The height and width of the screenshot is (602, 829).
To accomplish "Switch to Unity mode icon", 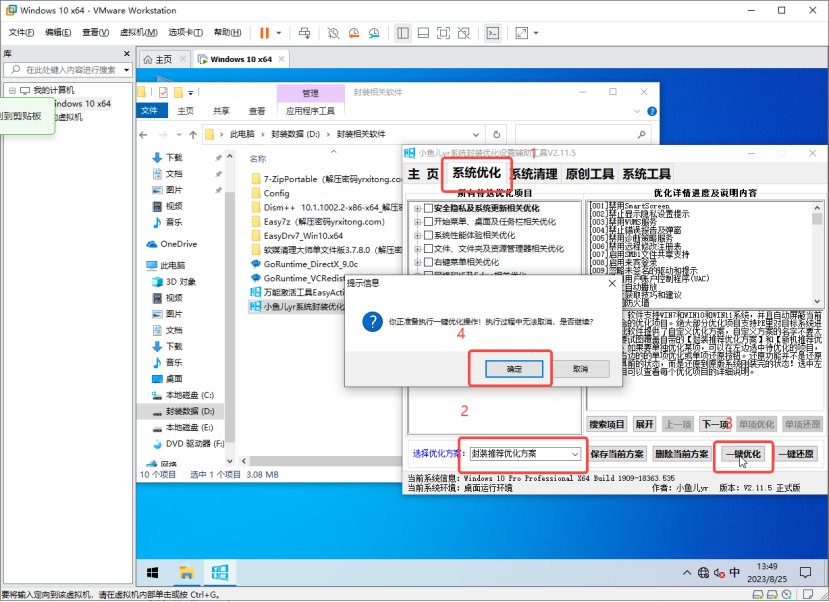I will click(464, 33).
